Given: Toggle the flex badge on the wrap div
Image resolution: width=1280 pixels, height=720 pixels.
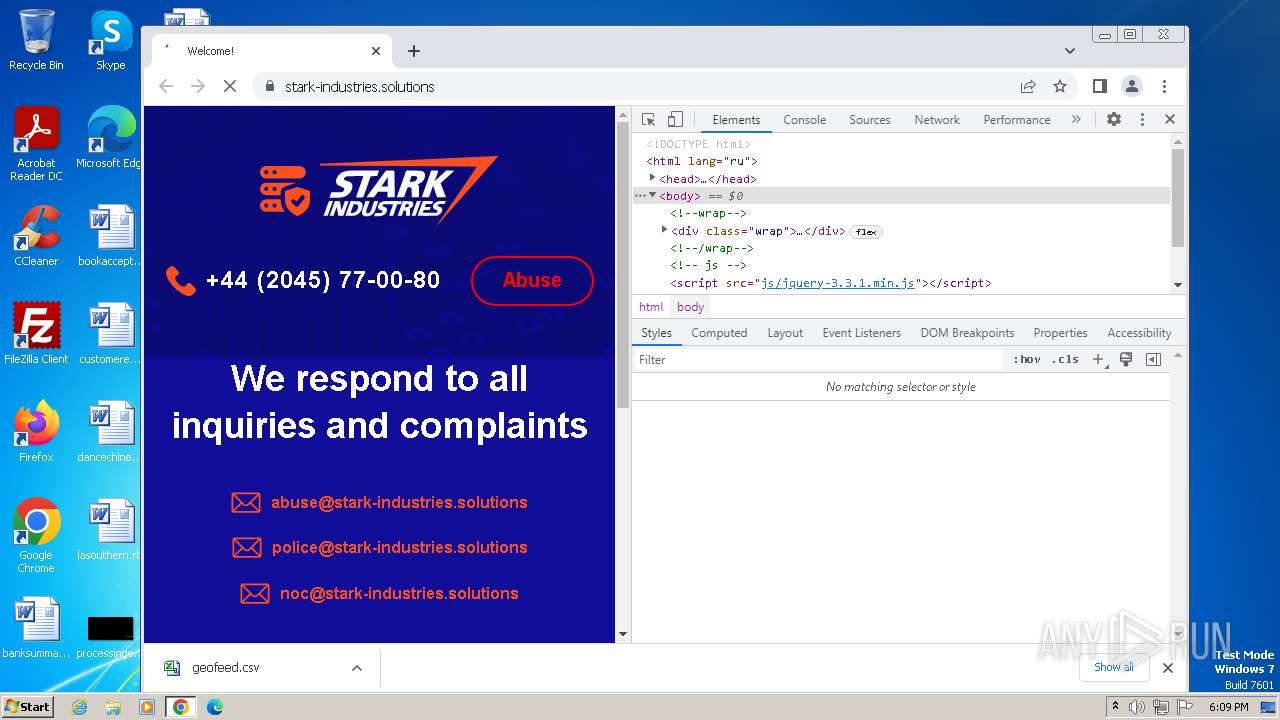Looking at the screenshot, I should pos(866,232).
